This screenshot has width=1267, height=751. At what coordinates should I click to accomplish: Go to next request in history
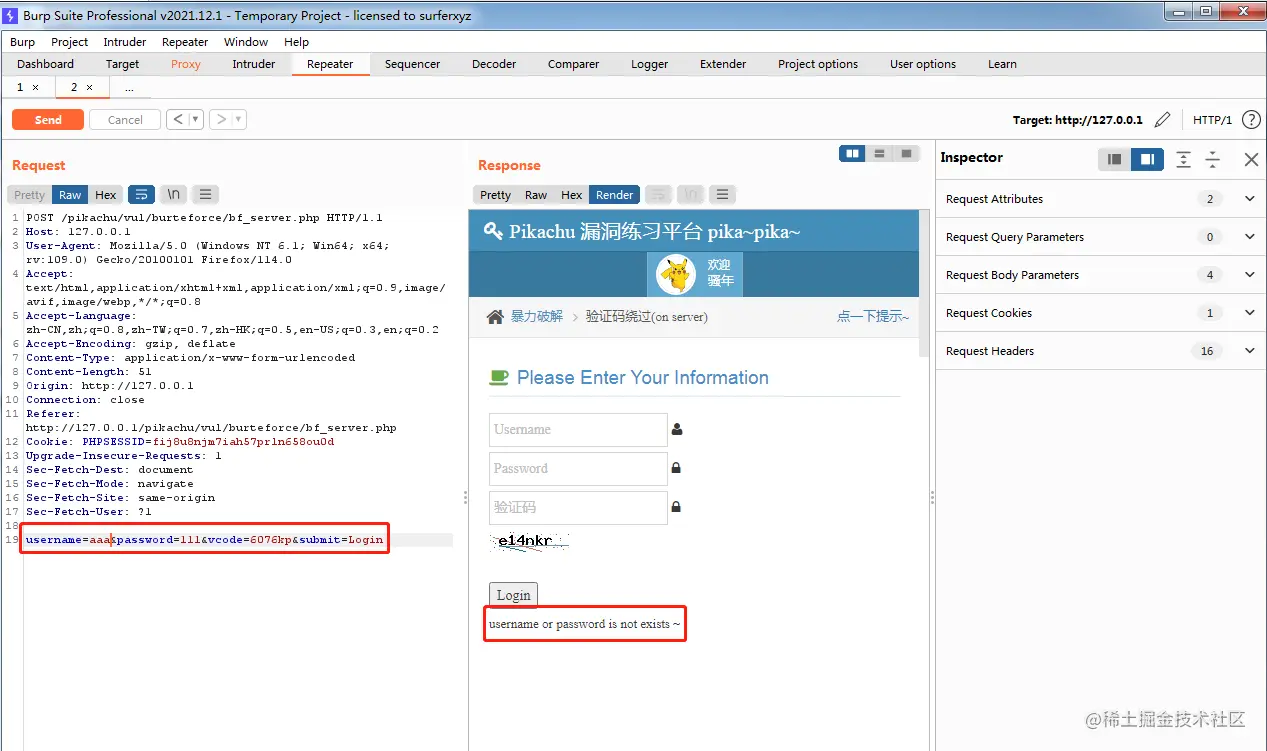[x=221, y=120]
